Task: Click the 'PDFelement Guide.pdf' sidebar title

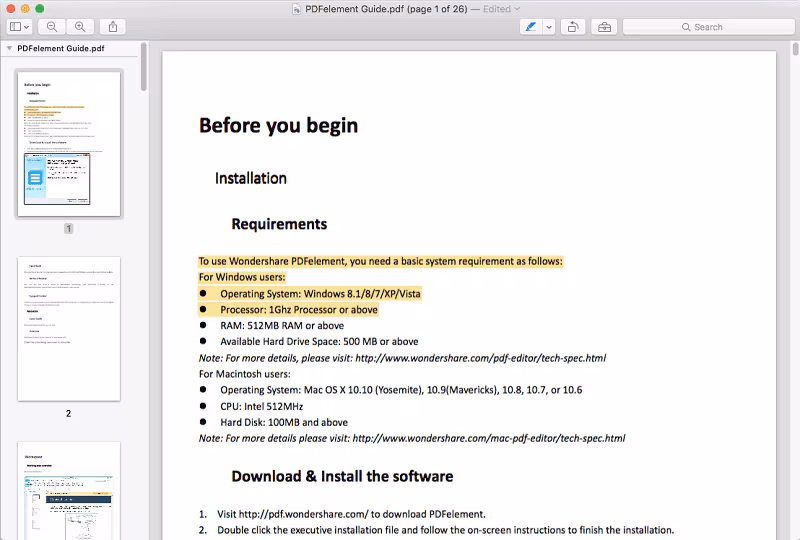Action: click(x=61, y=48)
